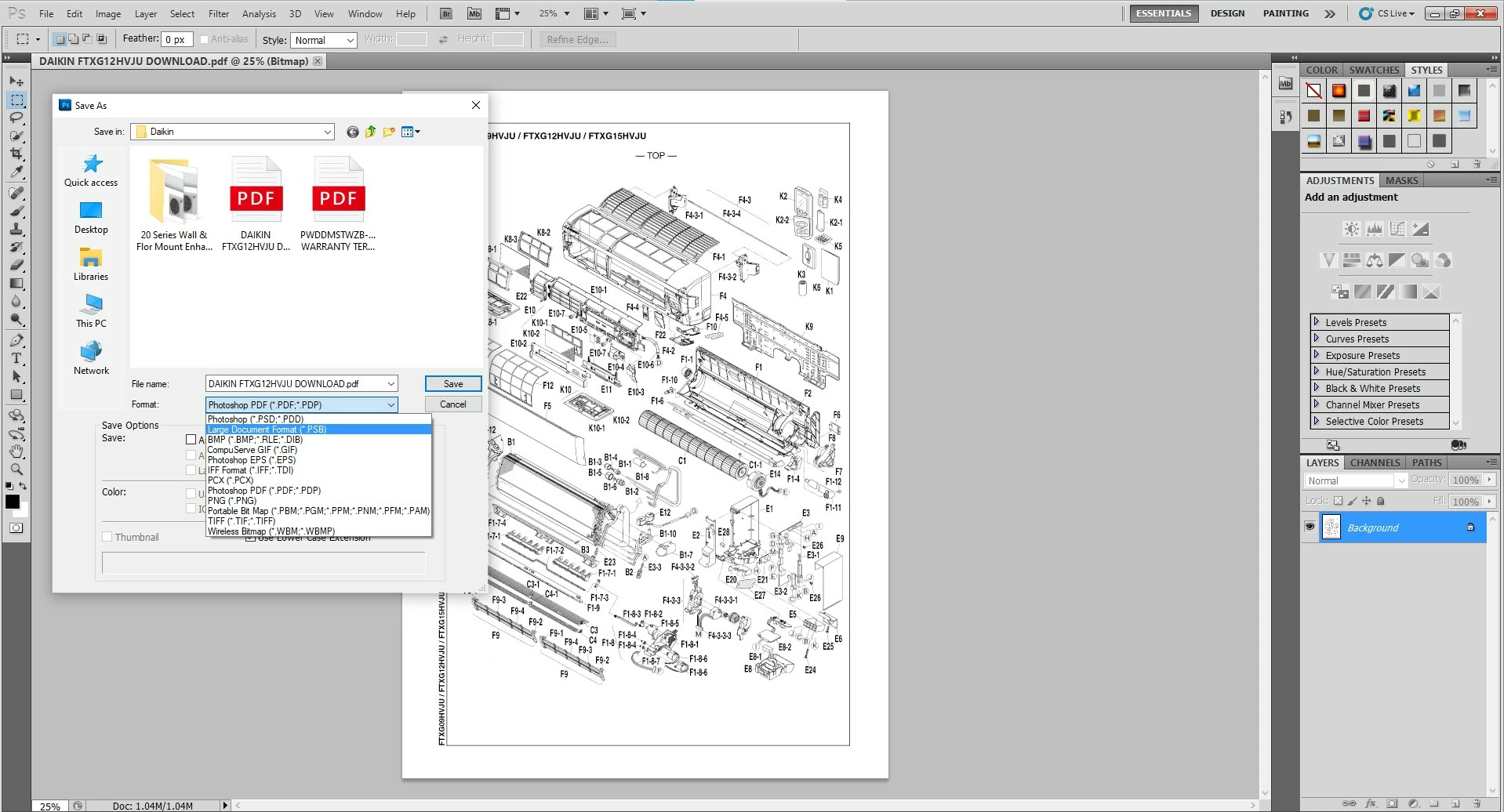Select the Crop tool

(16, 154)
